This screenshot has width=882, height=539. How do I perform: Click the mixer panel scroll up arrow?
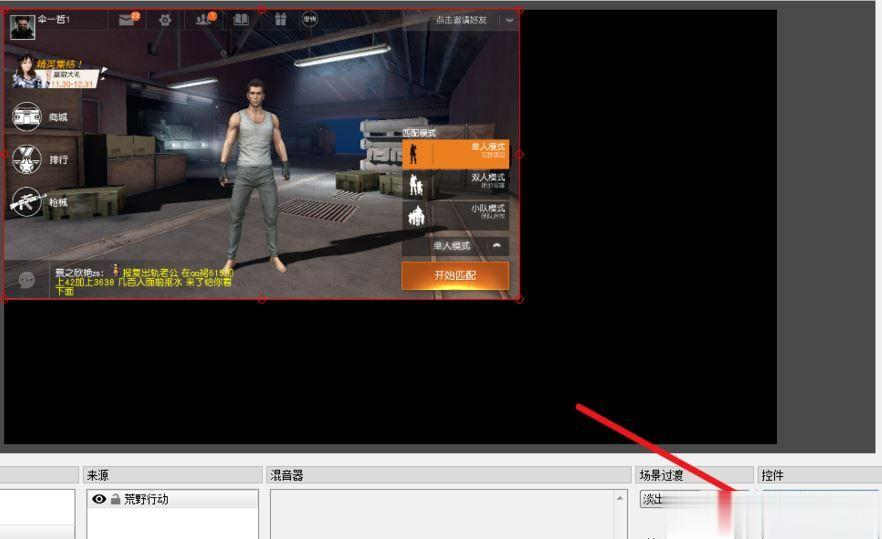pyautogui.click(x=619, y=498)
